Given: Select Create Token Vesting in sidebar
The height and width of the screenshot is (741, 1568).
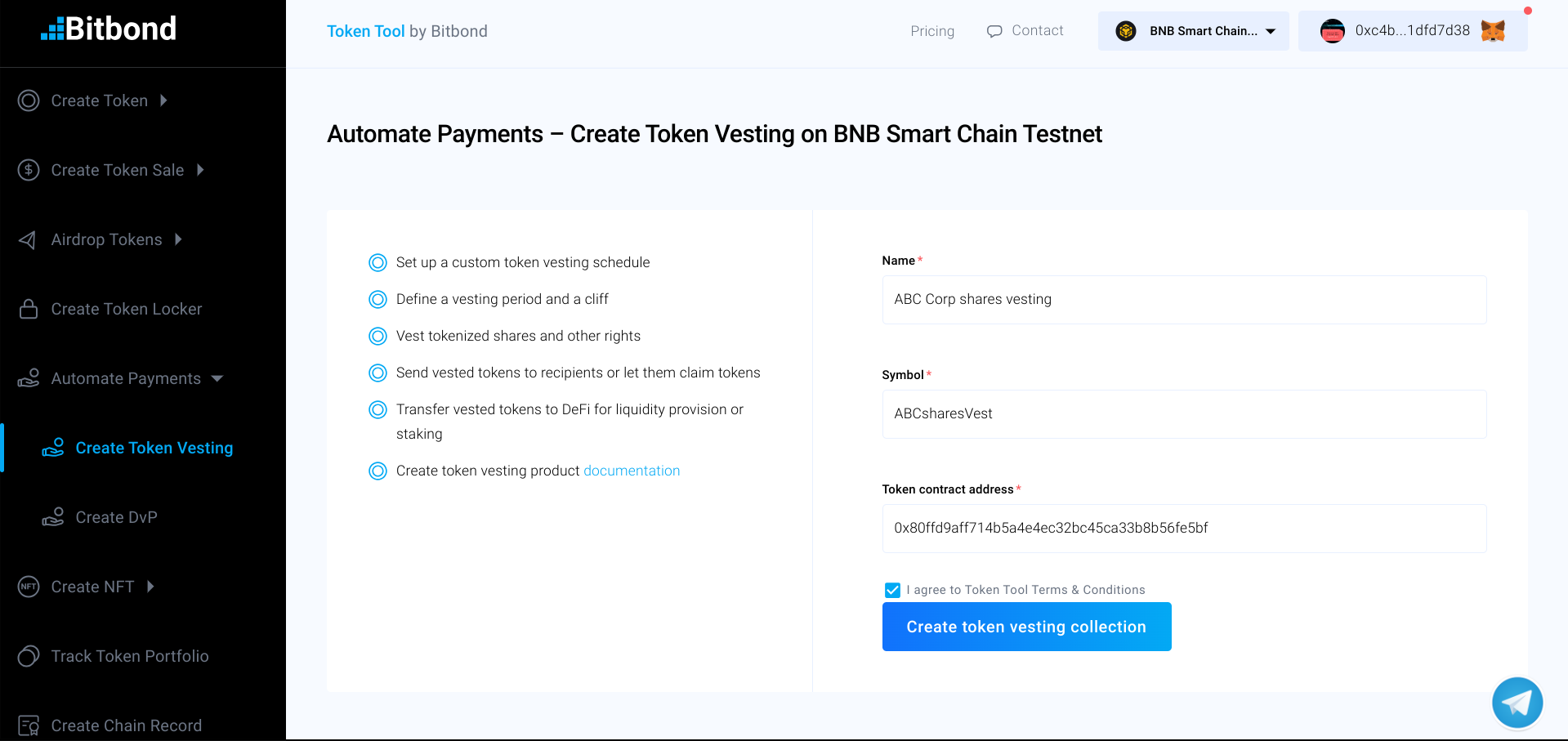Looking at the screenshot, I should [154, 448].
